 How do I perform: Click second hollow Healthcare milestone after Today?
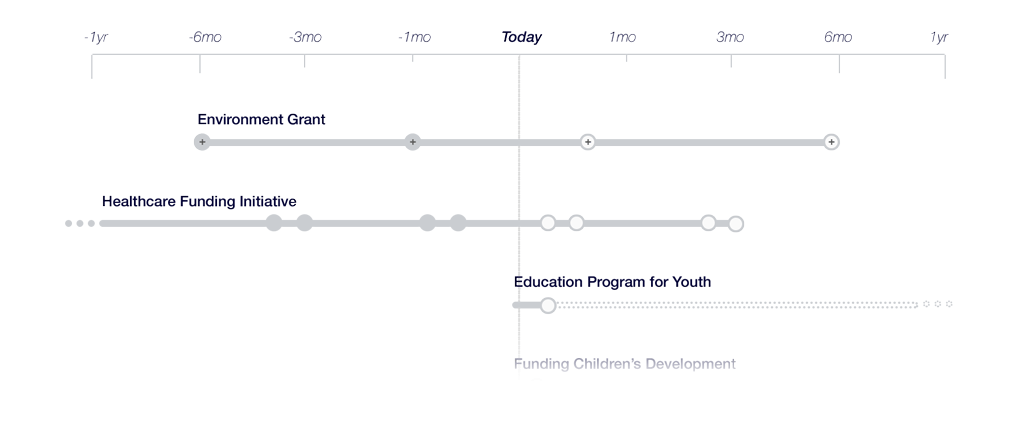(576, 223)
